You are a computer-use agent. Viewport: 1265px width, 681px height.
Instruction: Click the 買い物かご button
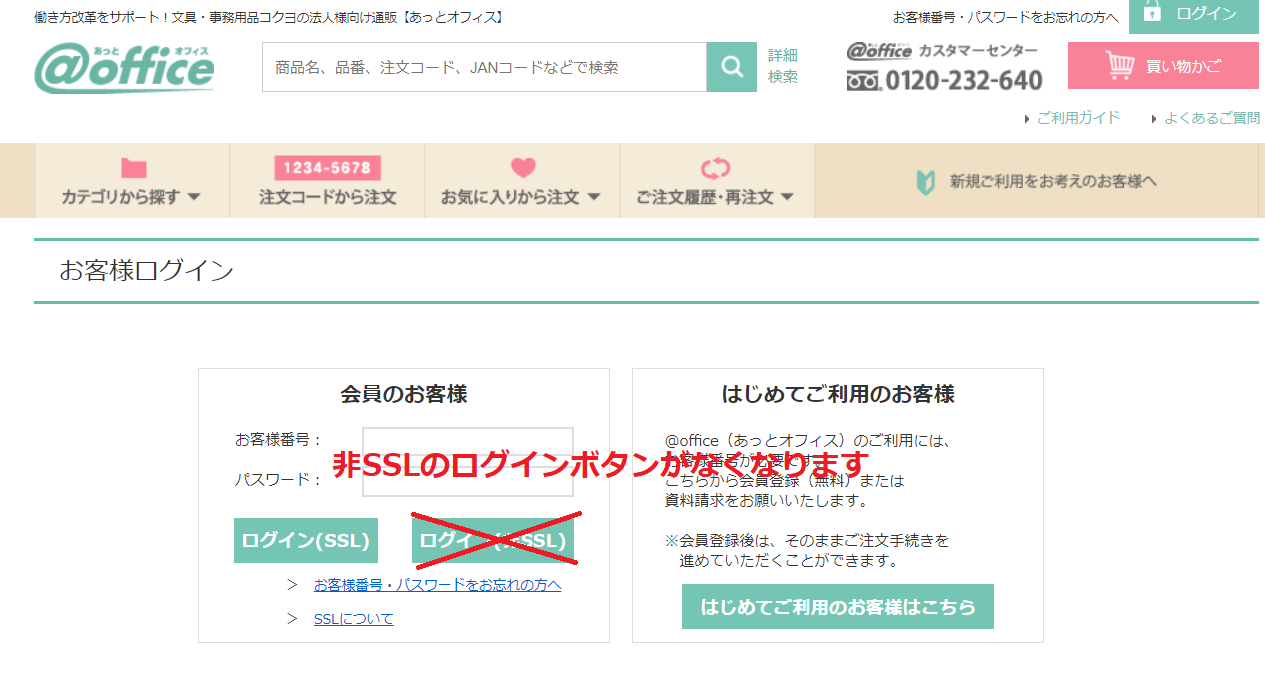pos(1163,66)
